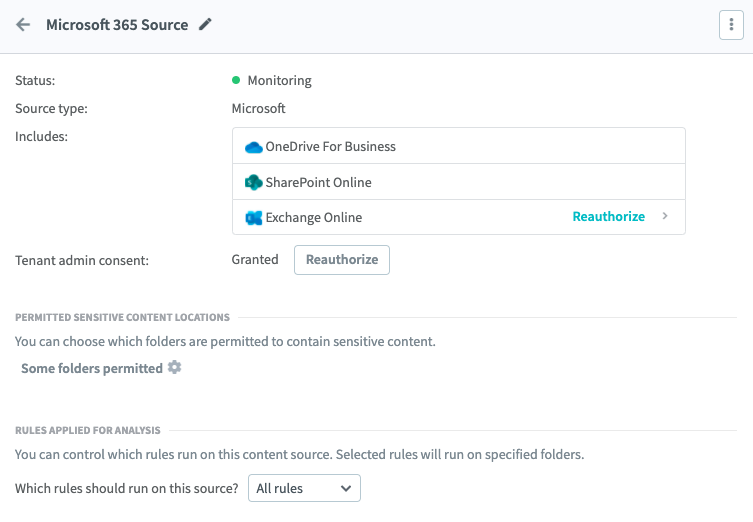Screen dimensions: 753x522
Task: Click the green Monitoring status dot
Action: [236, 80]
